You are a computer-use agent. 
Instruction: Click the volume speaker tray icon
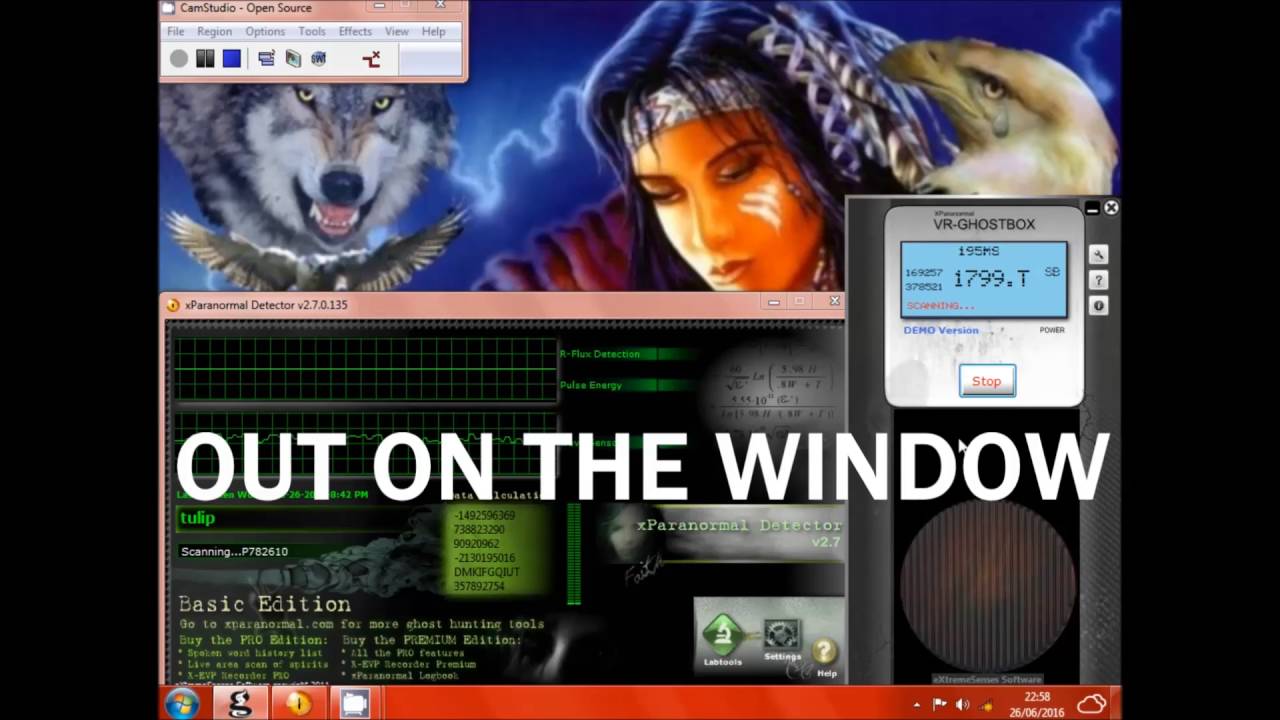click(x=963, y=704)
